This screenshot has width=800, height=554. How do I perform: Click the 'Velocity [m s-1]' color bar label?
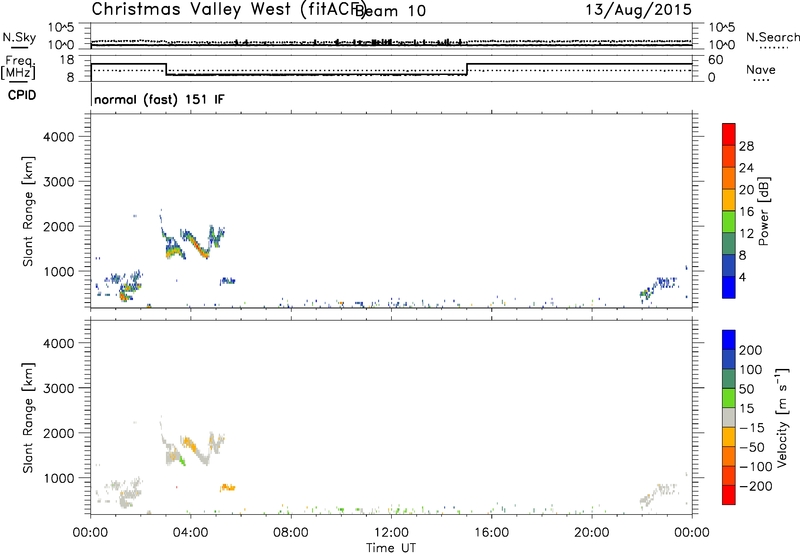click(x=782, y=418)
